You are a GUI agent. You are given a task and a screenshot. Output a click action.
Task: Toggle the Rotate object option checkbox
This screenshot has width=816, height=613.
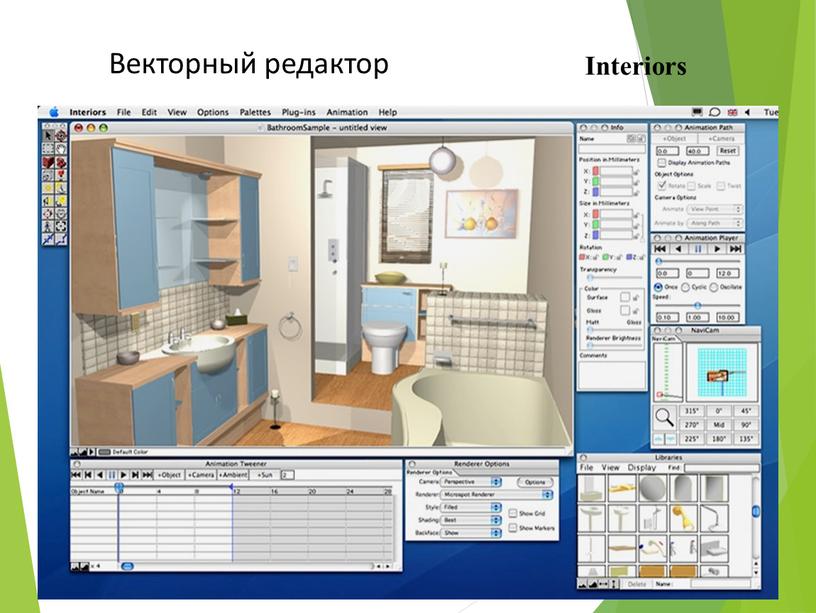(662, 186)
